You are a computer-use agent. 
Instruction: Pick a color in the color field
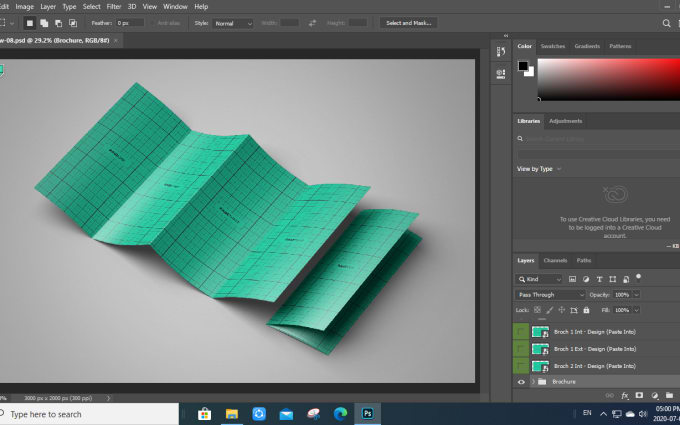coord(608,79)
